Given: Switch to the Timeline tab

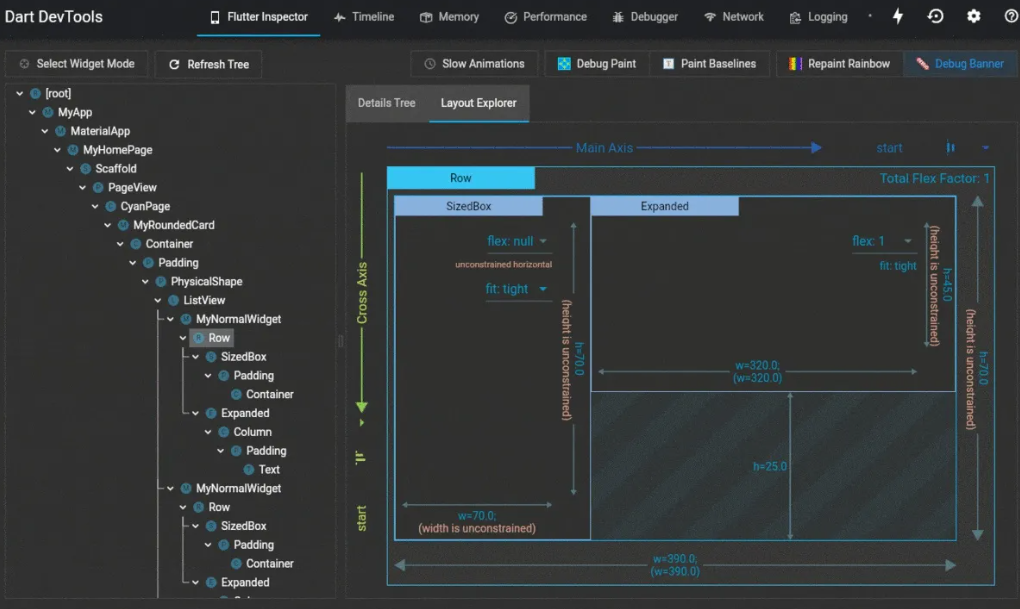Looking at the screenshot, I should [364, 17].
